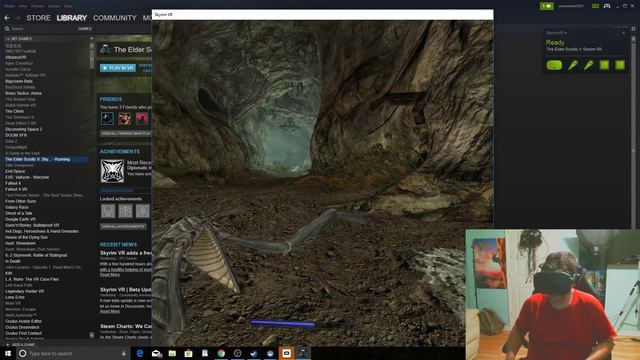Select IL-2 Sturmovik: Battle of Stalingrad
The width and height of the screenshot is (640, 360).
click(36, 255)
